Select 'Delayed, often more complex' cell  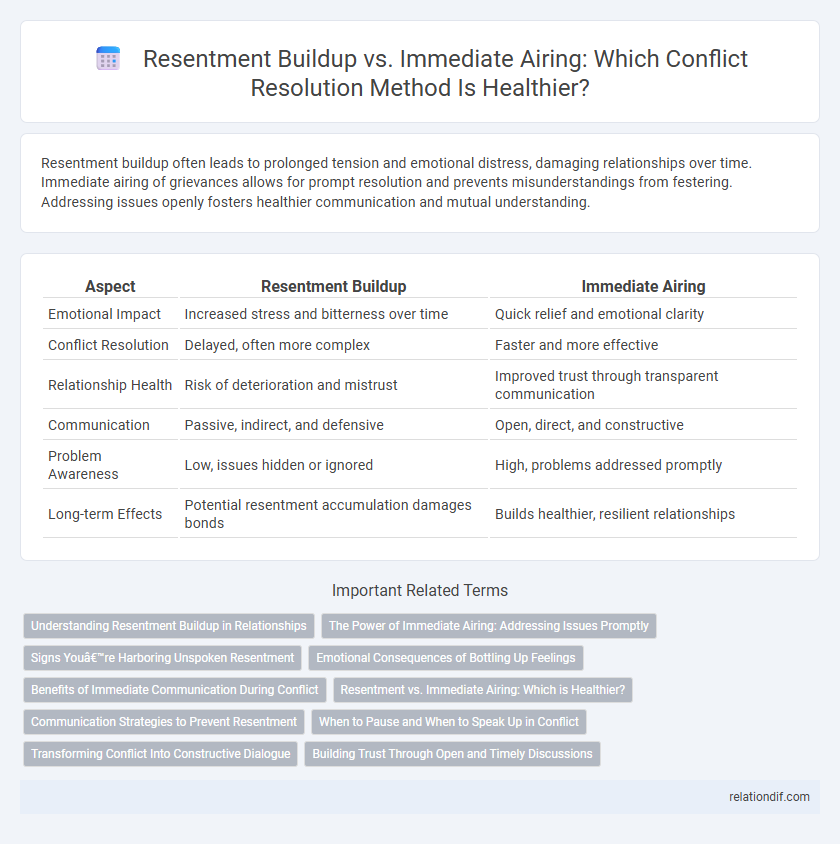[x=334, y=344]
